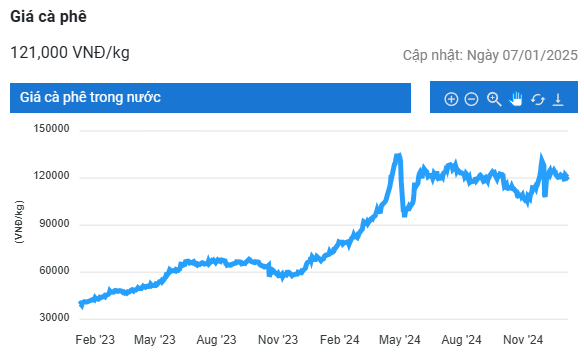Click the May '23 x-axis label
This screenshot has width=584, height=360.
click(155, 340)
